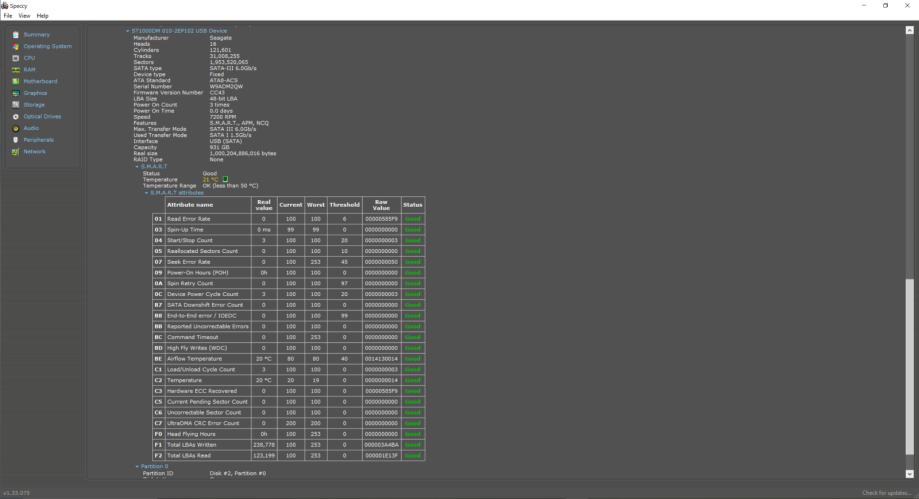The image size is (919, 499).
Task: Click the Device Power Cycle Count attribute
Action: pos(202,294)
